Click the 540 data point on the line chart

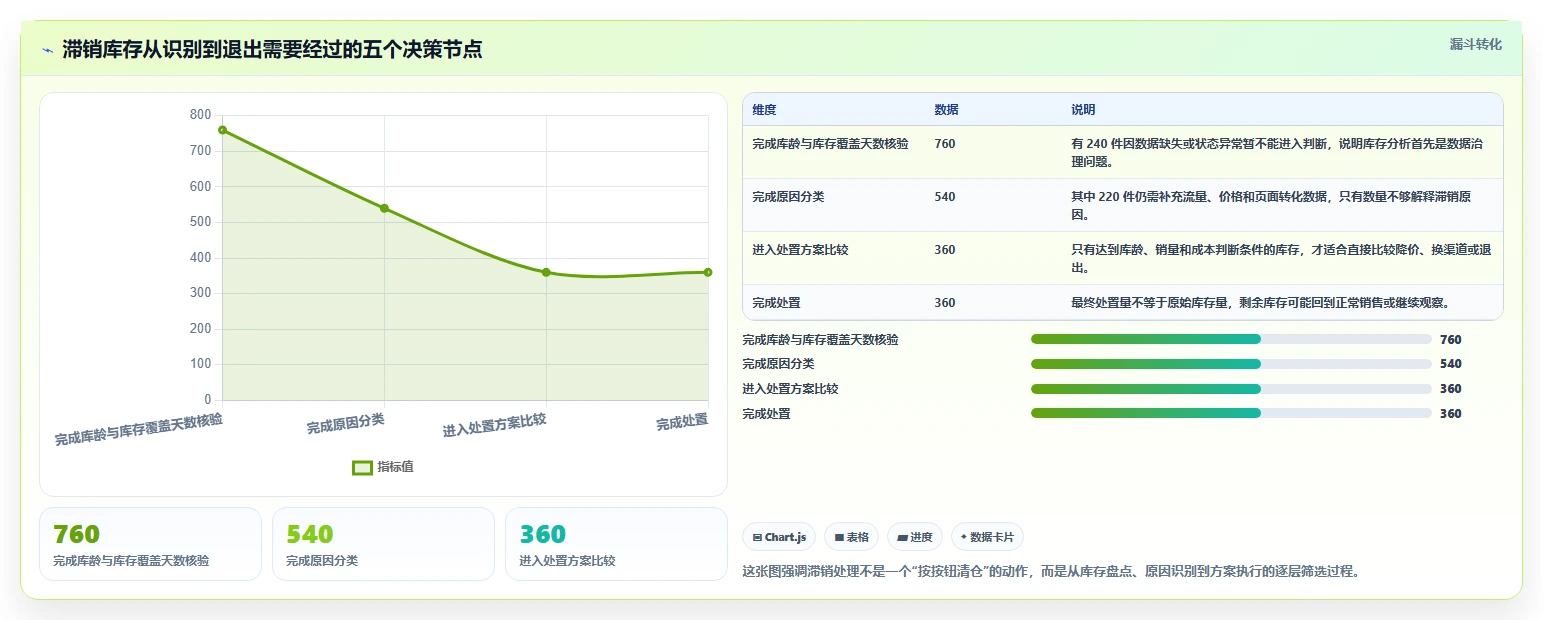pyautogui.click(x=384, y=208)
